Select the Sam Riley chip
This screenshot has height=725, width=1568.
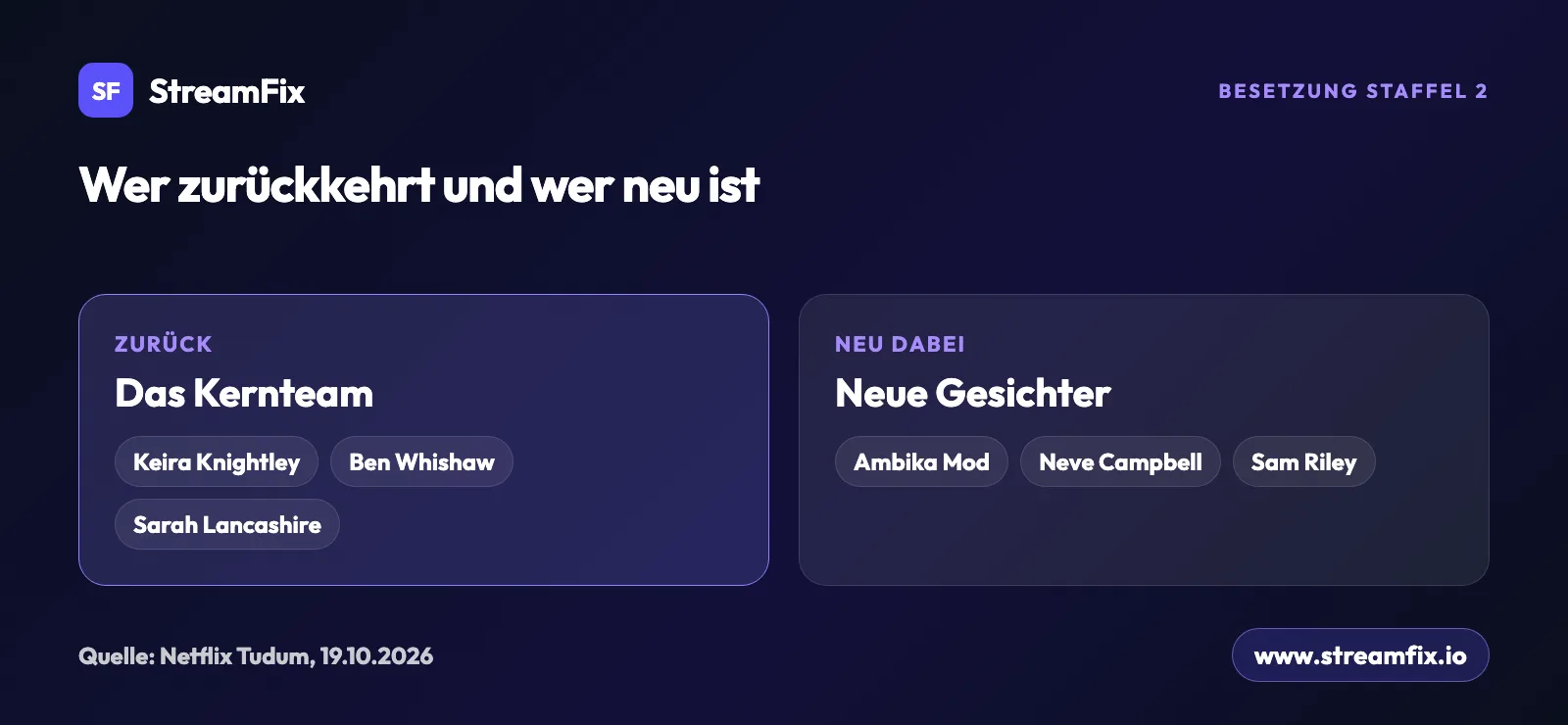tap(1303, 461)
